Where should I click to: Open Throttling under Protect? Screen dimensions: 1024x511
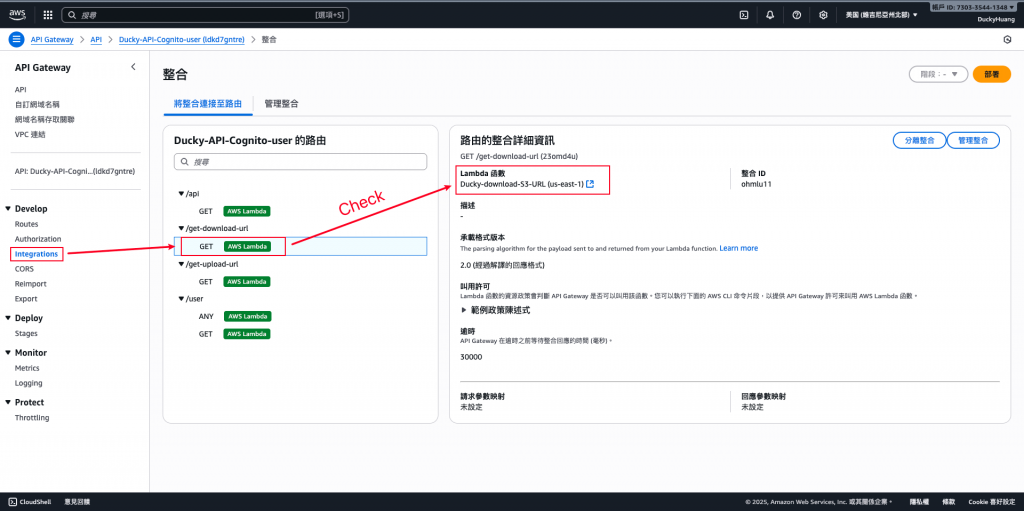click(32, 418)
